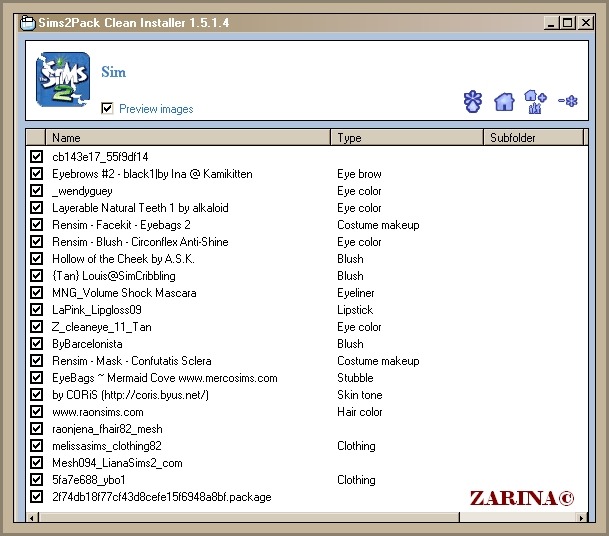Click the Sims2Pack window title icon
Image resolution: width=609 pixels, height=536 pixels.
tap(28, 23)
